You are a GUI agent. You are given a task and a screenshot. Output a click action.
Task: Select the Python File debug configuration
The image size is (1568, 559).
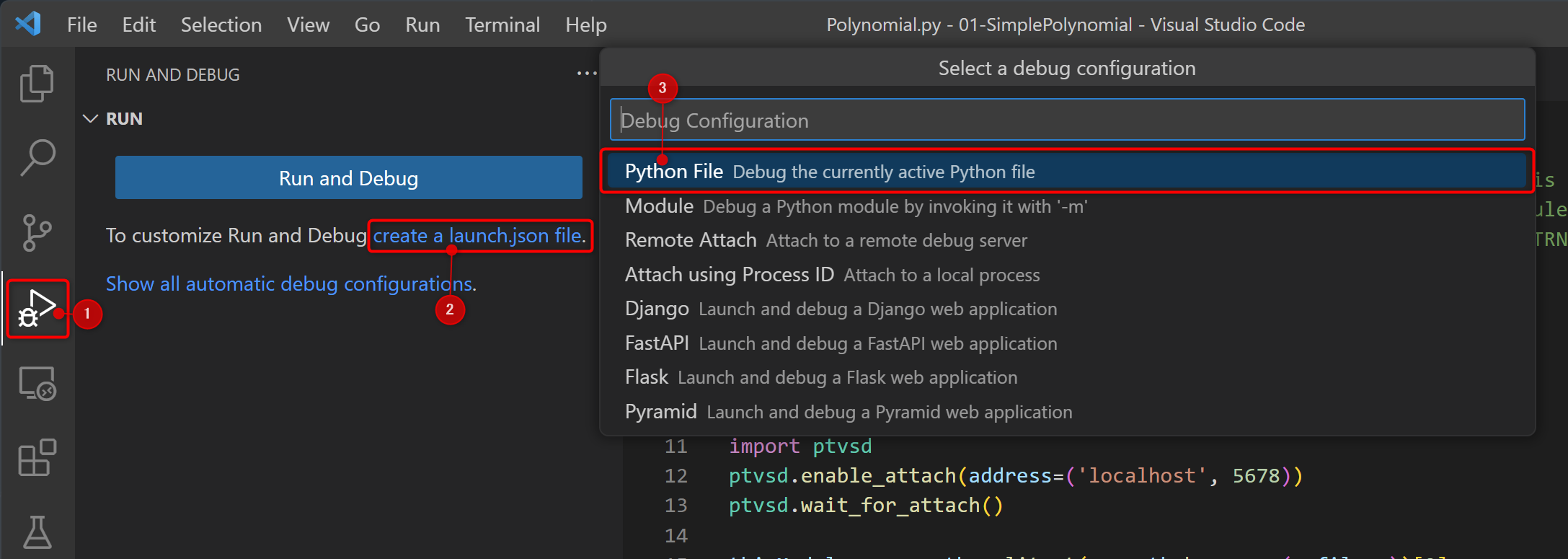click(x=1067, y=172)
